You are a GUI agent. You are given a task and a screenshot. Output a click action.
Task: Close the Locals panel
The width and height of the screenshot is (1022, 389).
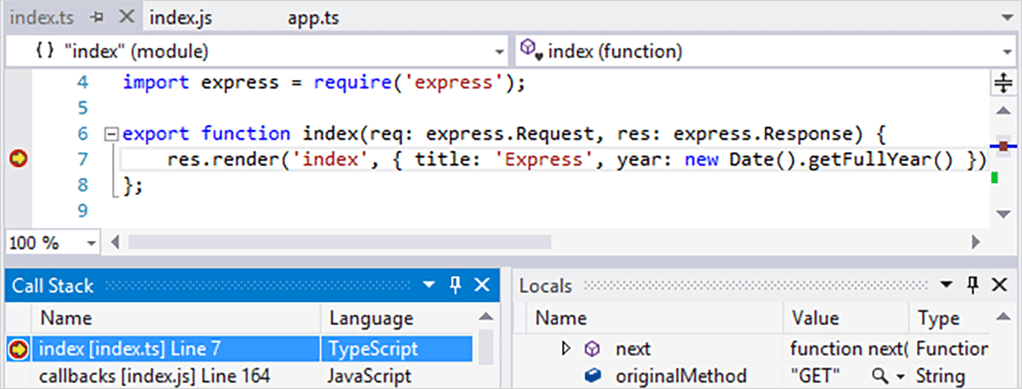[x=999, y=285]
